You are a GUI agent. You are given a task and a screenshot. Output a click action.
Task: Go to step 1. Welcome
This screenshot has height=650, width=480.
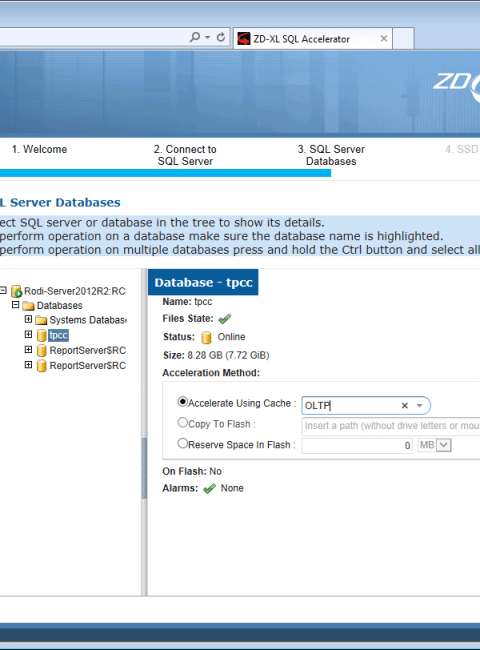(x=39, y=149)
